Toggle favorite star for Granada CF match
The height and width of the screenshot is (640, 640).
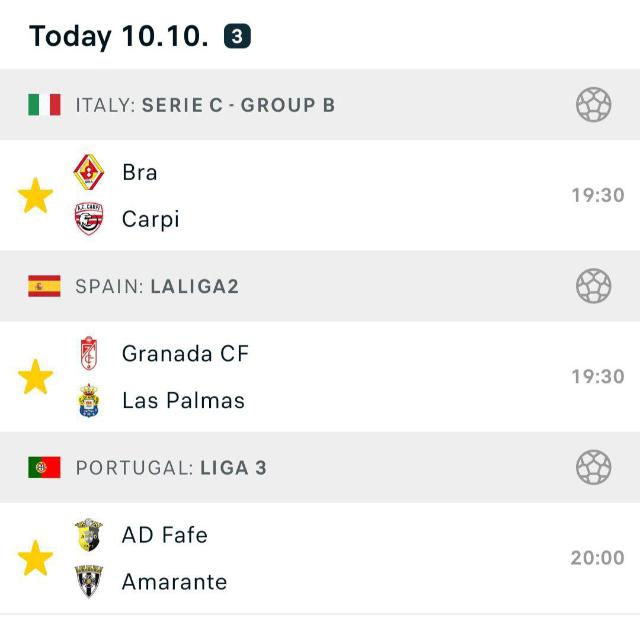pyautogui.click(x=36, y=377)
